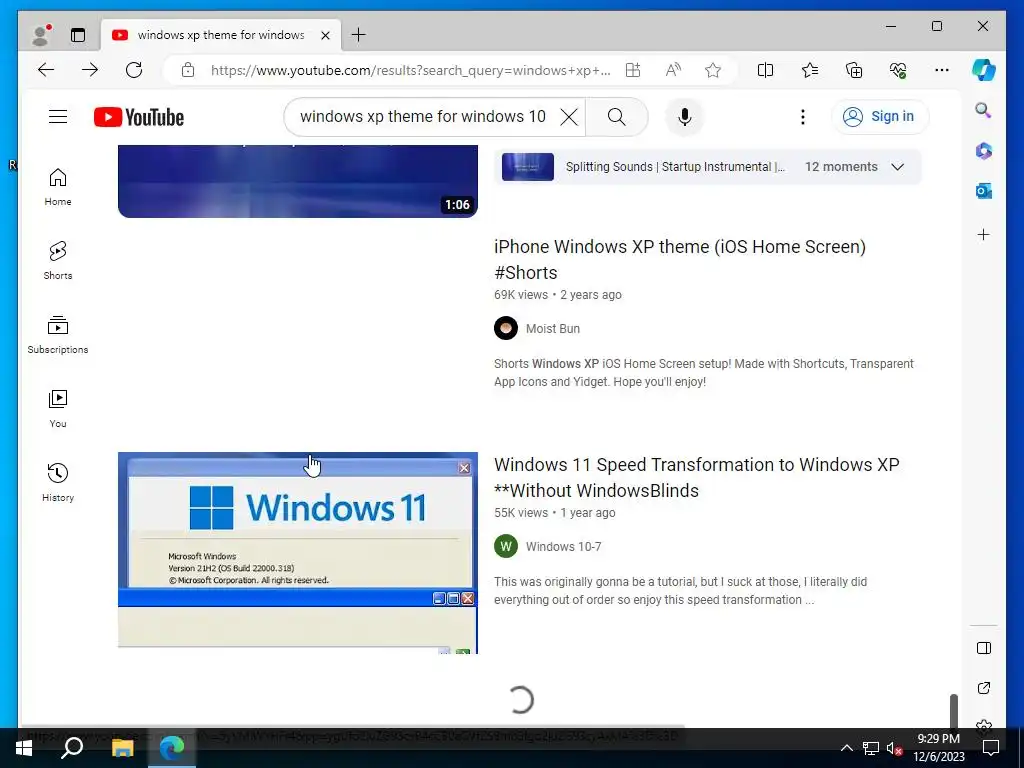Activate Read aloud in address bar

(673, 70)
